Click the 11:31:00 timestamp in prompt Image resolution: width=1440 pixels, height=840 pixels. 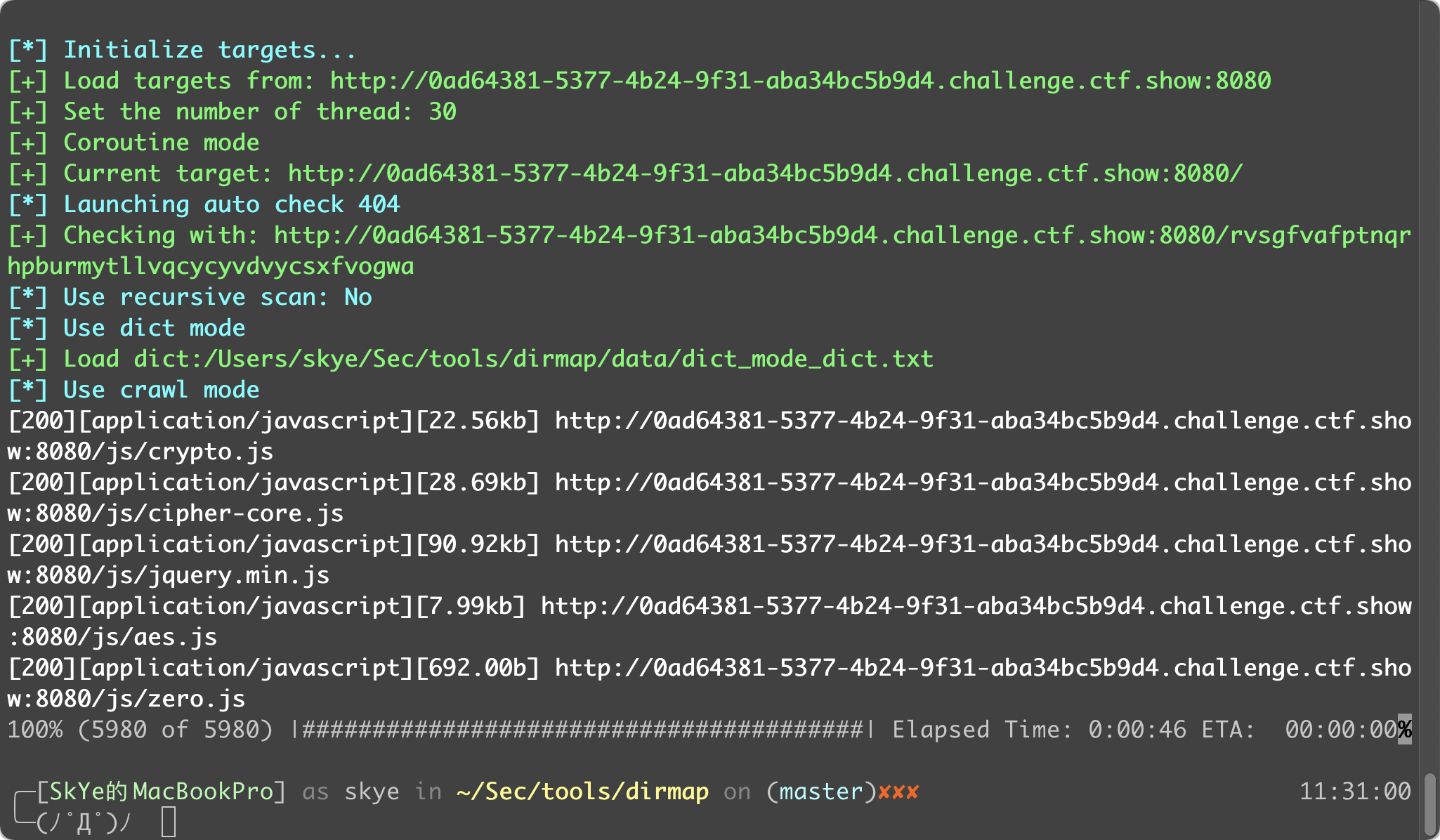click(x=1355, y=792)
